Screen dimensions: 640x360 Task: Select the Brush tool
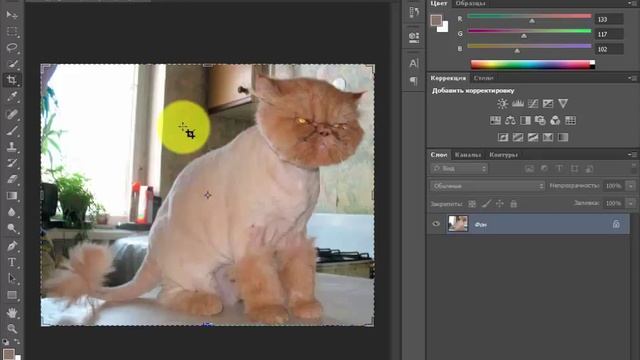(x=12, y=130)
